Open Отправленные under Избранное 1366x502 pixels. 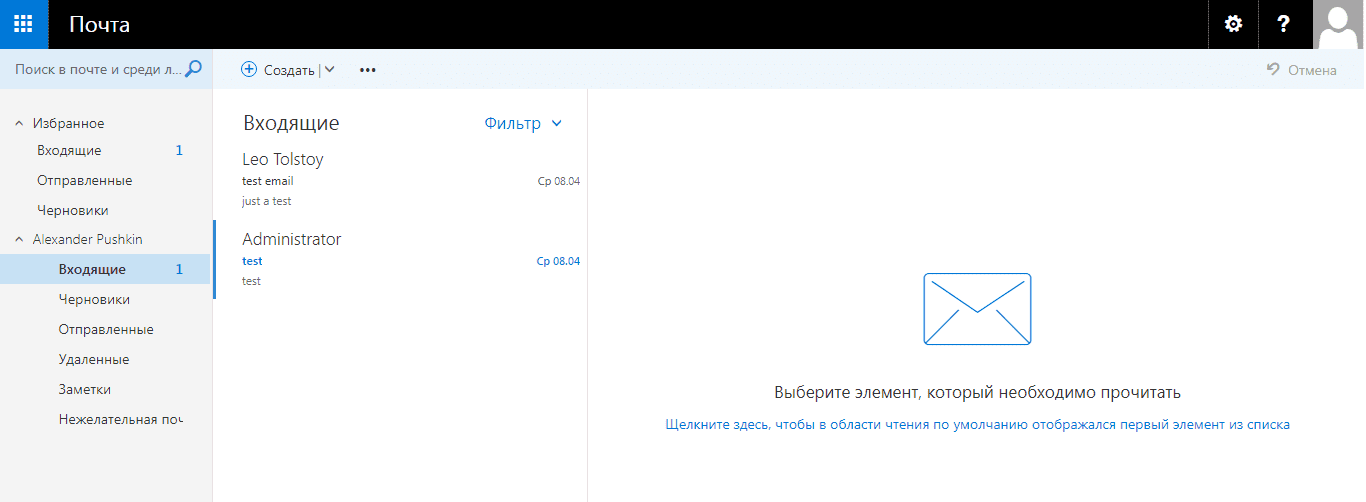click(106, 181)
